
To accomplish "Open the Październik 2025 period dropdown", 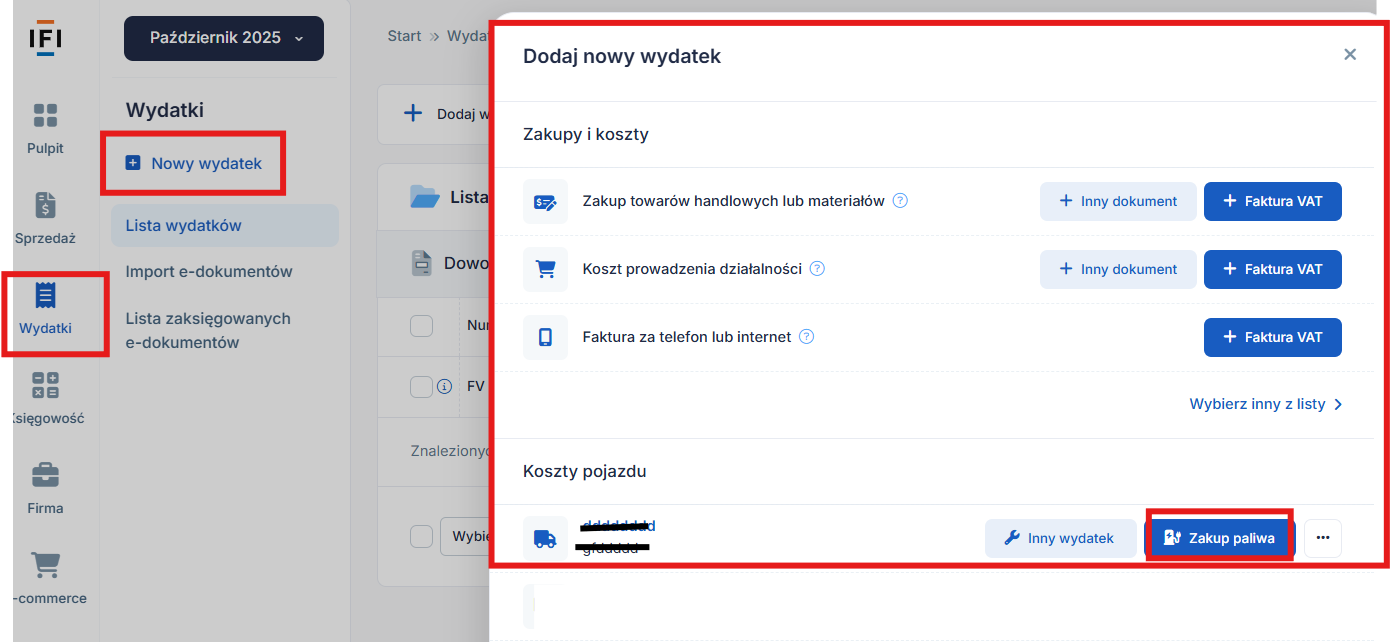I will (x=224, y=38).
